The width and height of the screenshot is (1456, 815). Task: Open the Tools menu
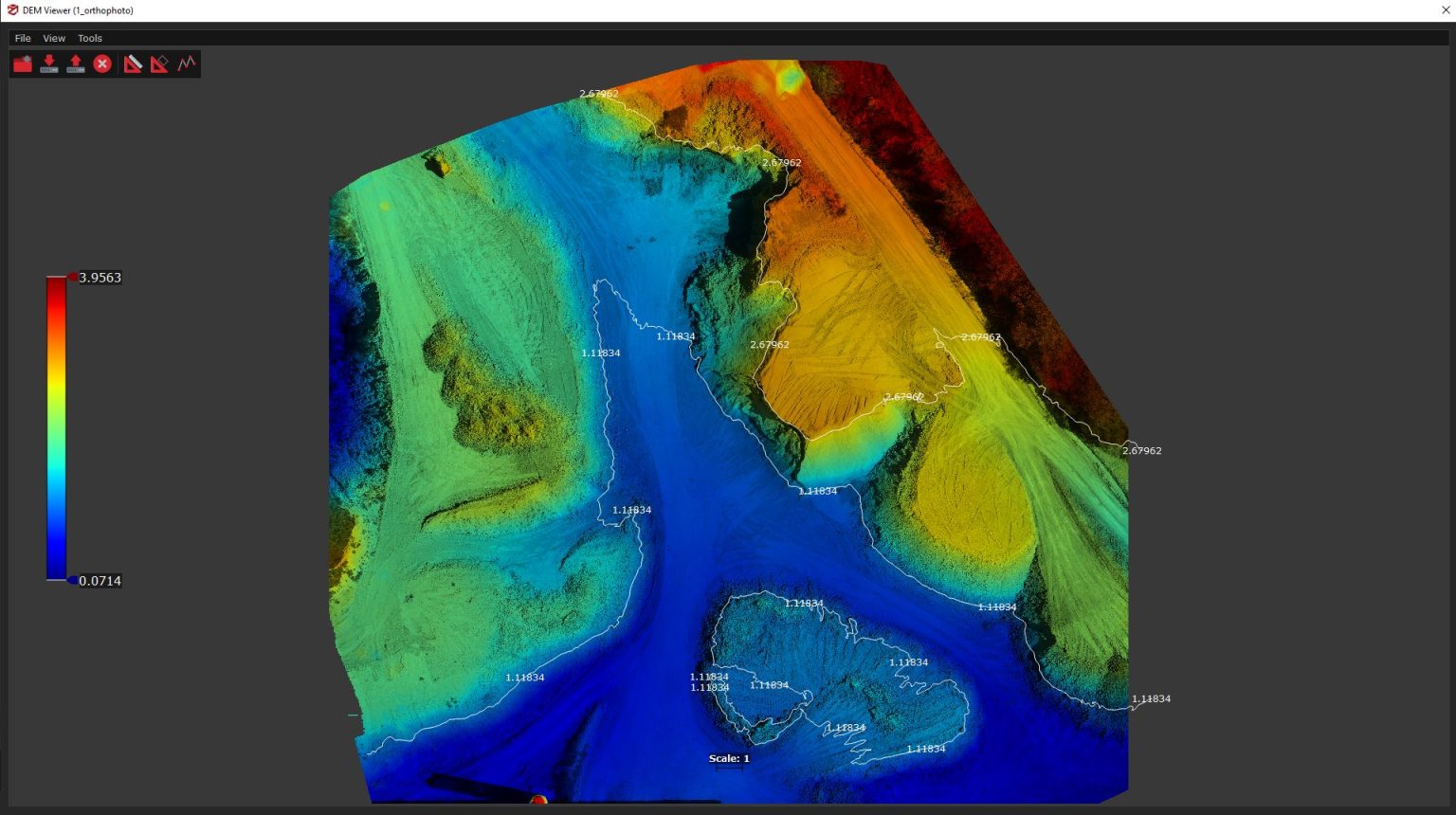pos(90,39)
